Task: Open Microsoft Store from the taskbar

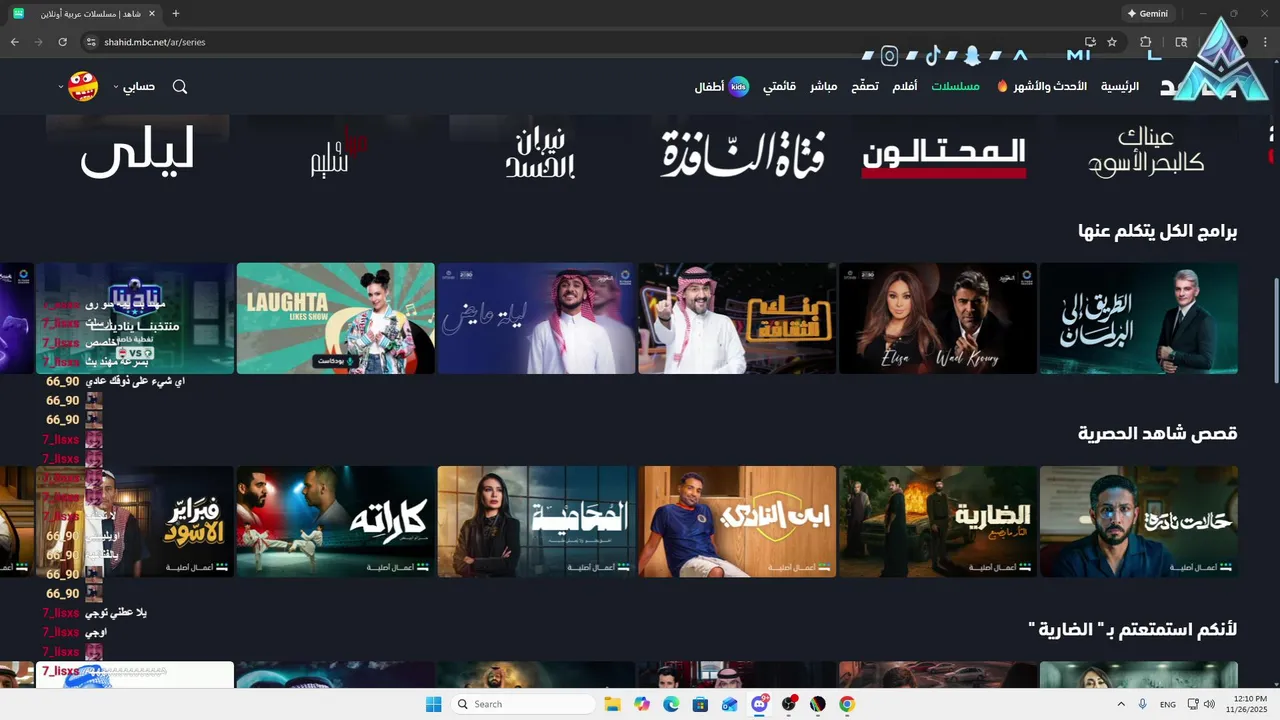Action: coord(700,704)
